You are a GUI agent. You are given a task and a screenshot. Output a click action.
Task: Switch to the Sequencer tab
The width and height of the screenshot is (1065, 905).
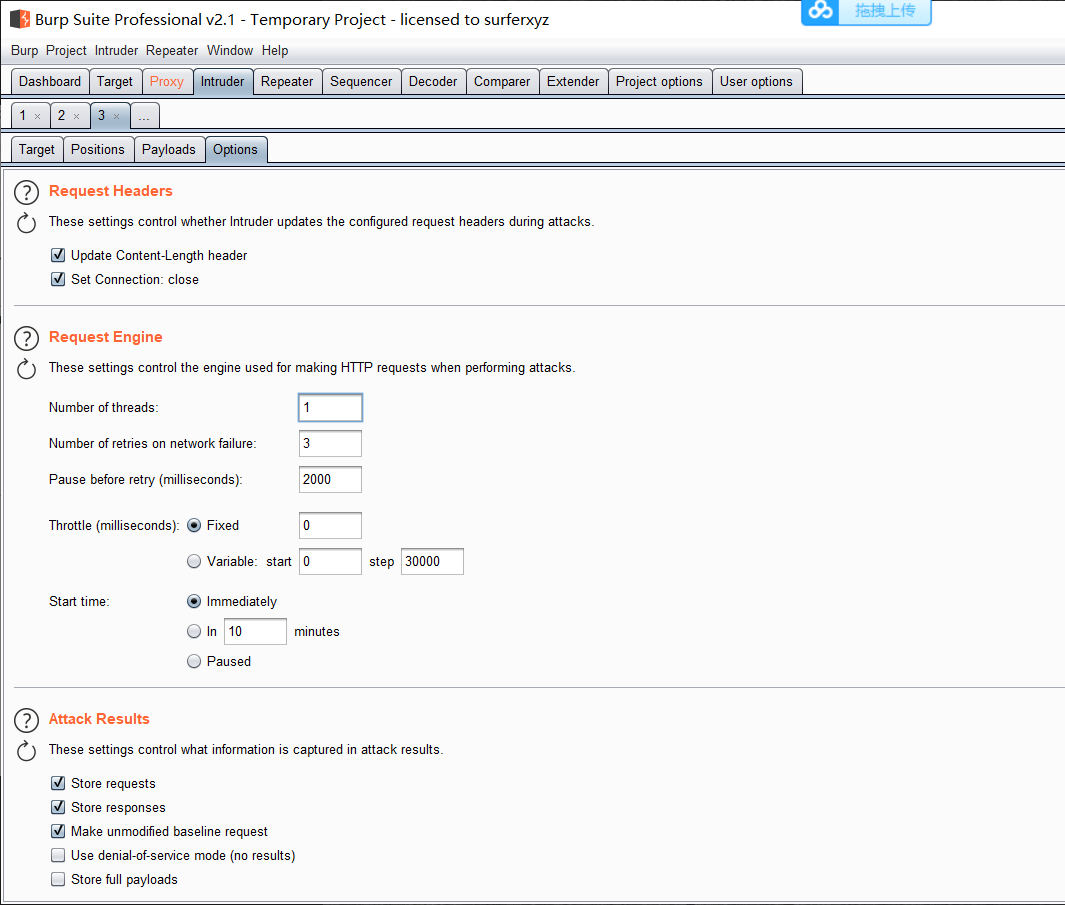coord(361,82)
